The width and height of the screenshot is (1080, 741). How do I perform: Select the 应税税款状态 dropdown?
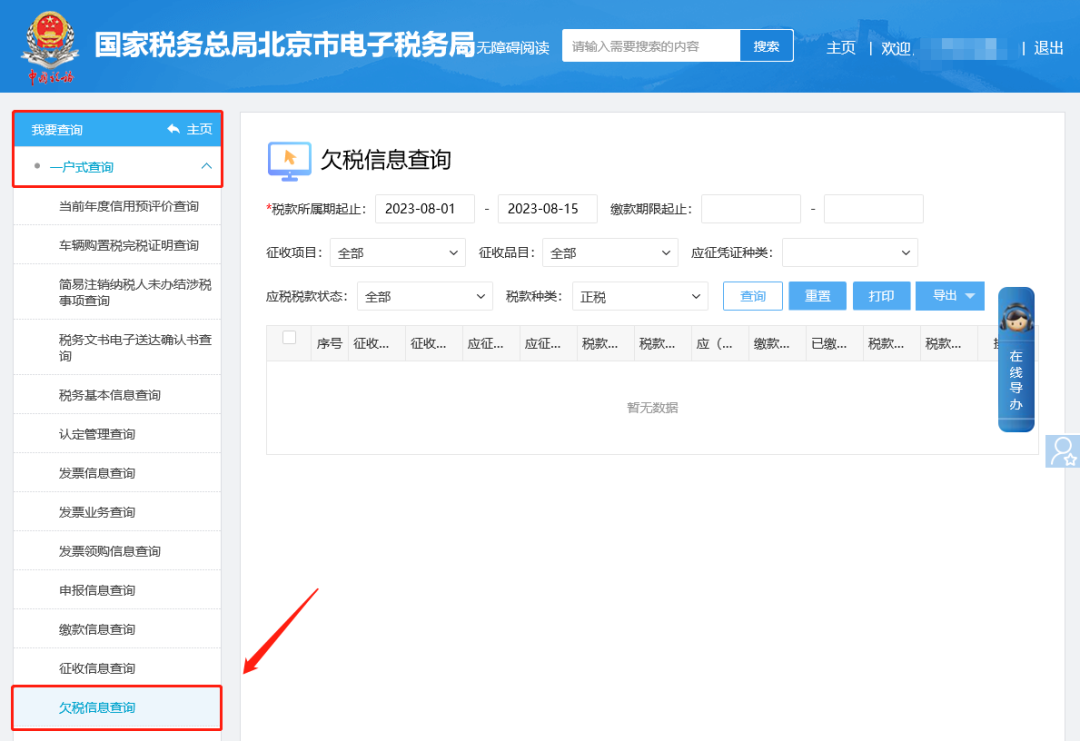click(x=424, y=297)
